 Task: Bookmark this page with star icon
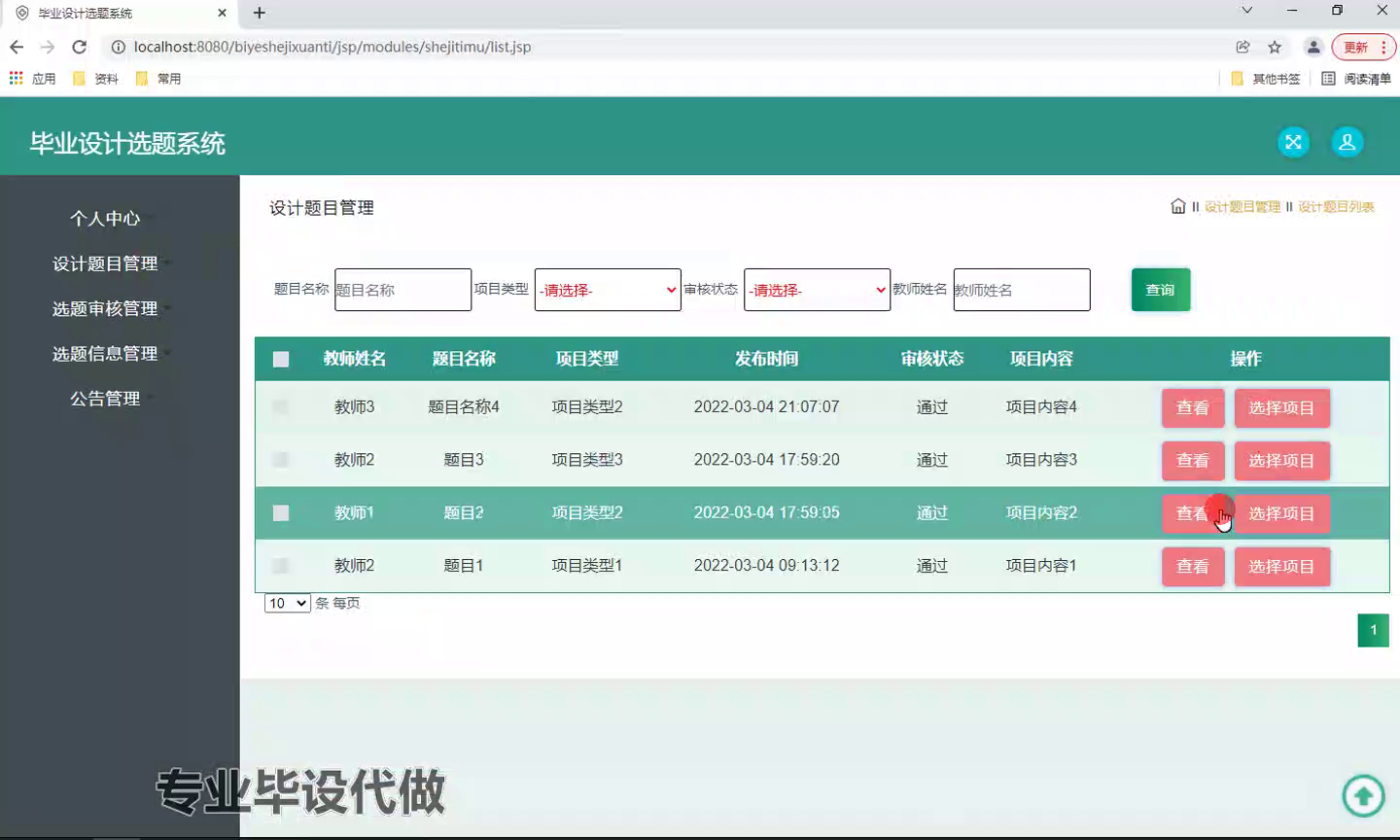[x=1275, y=47]
